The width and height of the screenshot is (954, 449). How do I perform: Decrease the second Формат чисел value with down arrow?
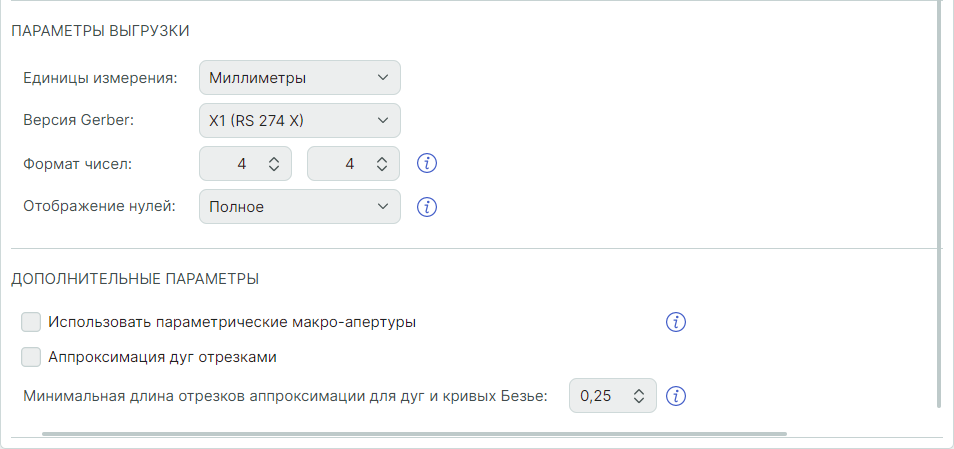(x=381, y=169)
